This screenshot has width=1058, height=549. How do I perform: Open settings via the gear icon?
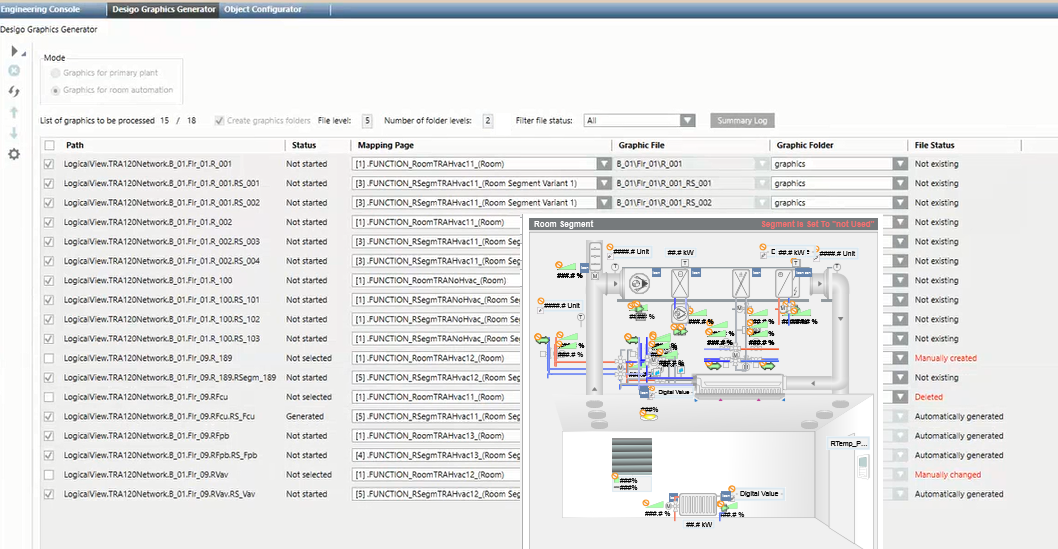coord(14,154)
